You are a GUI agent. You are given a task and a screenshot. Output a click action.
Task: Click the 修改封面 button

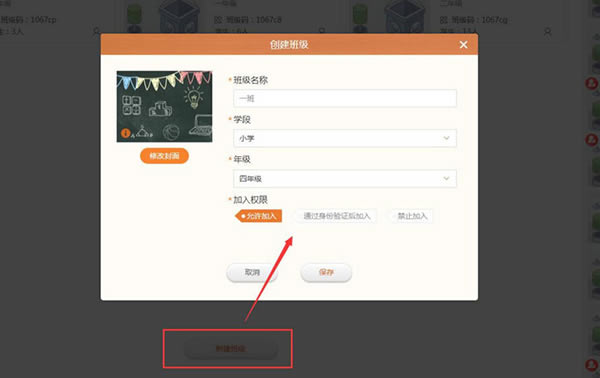pos(164,156)
